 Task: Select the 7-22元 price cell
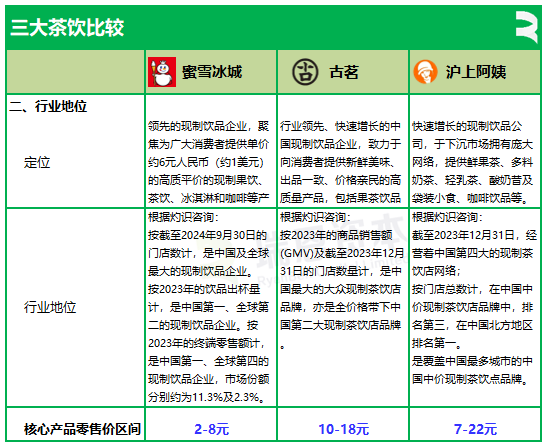[475, 429]
